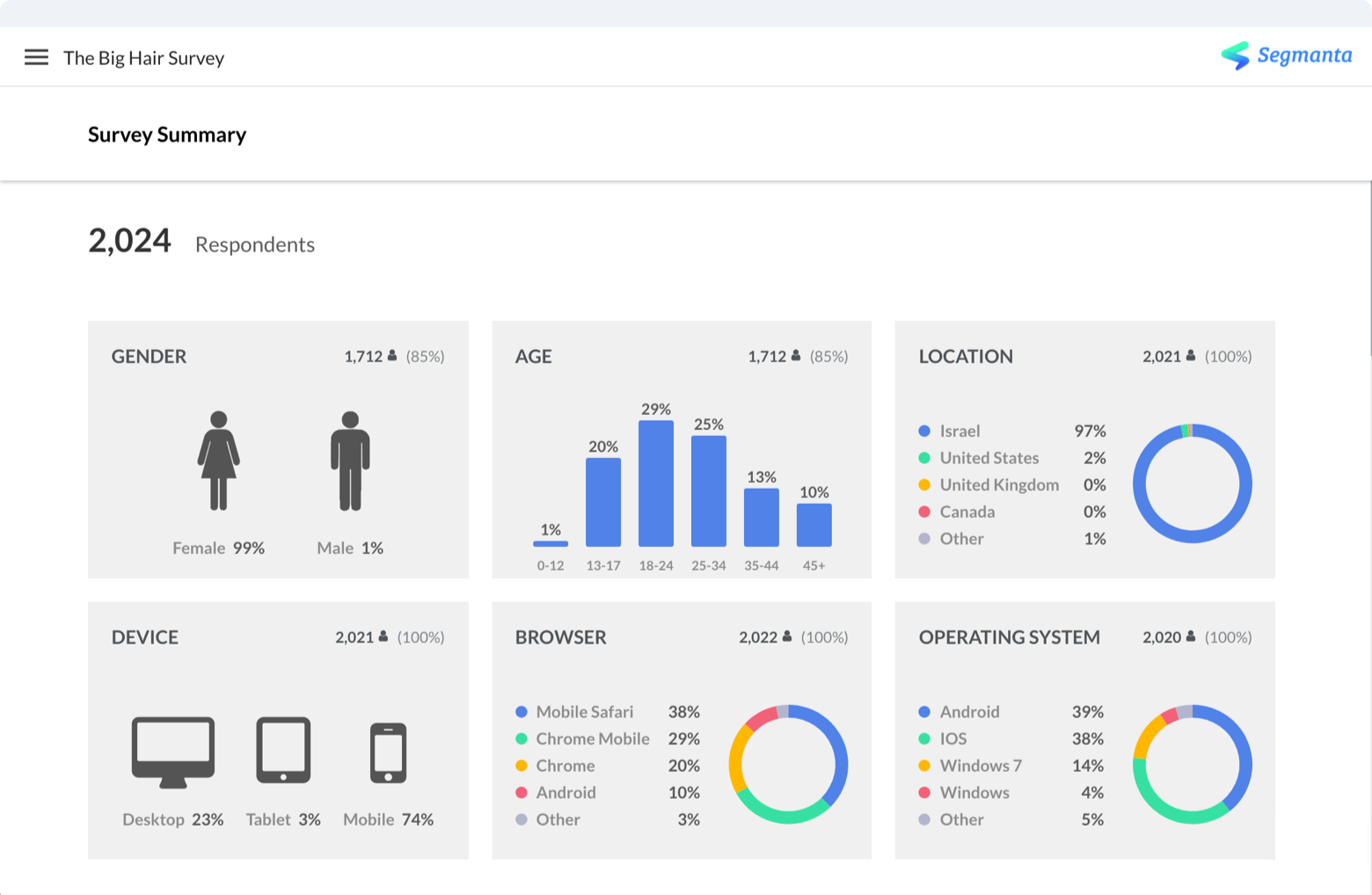Click the 2,024 respondents count

pyautogui.click(x=129, y=240)
